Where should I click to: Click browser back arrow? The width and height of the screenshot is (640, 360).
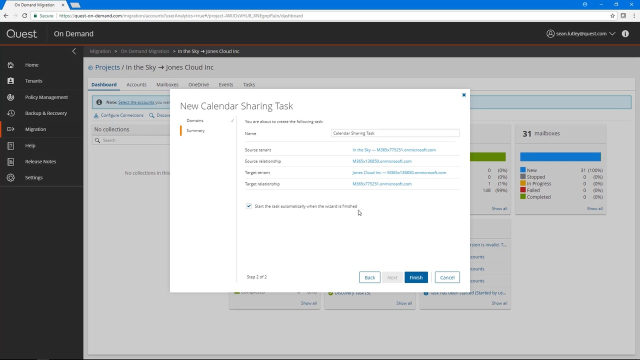(x=6, y=16)
